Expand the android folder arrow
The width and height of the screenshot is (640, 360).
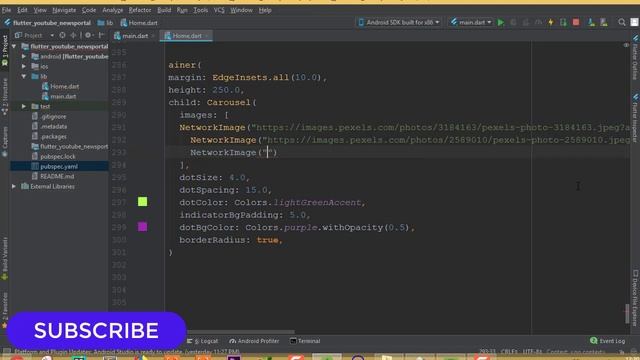pyautogui.click(x=24, y=56)
